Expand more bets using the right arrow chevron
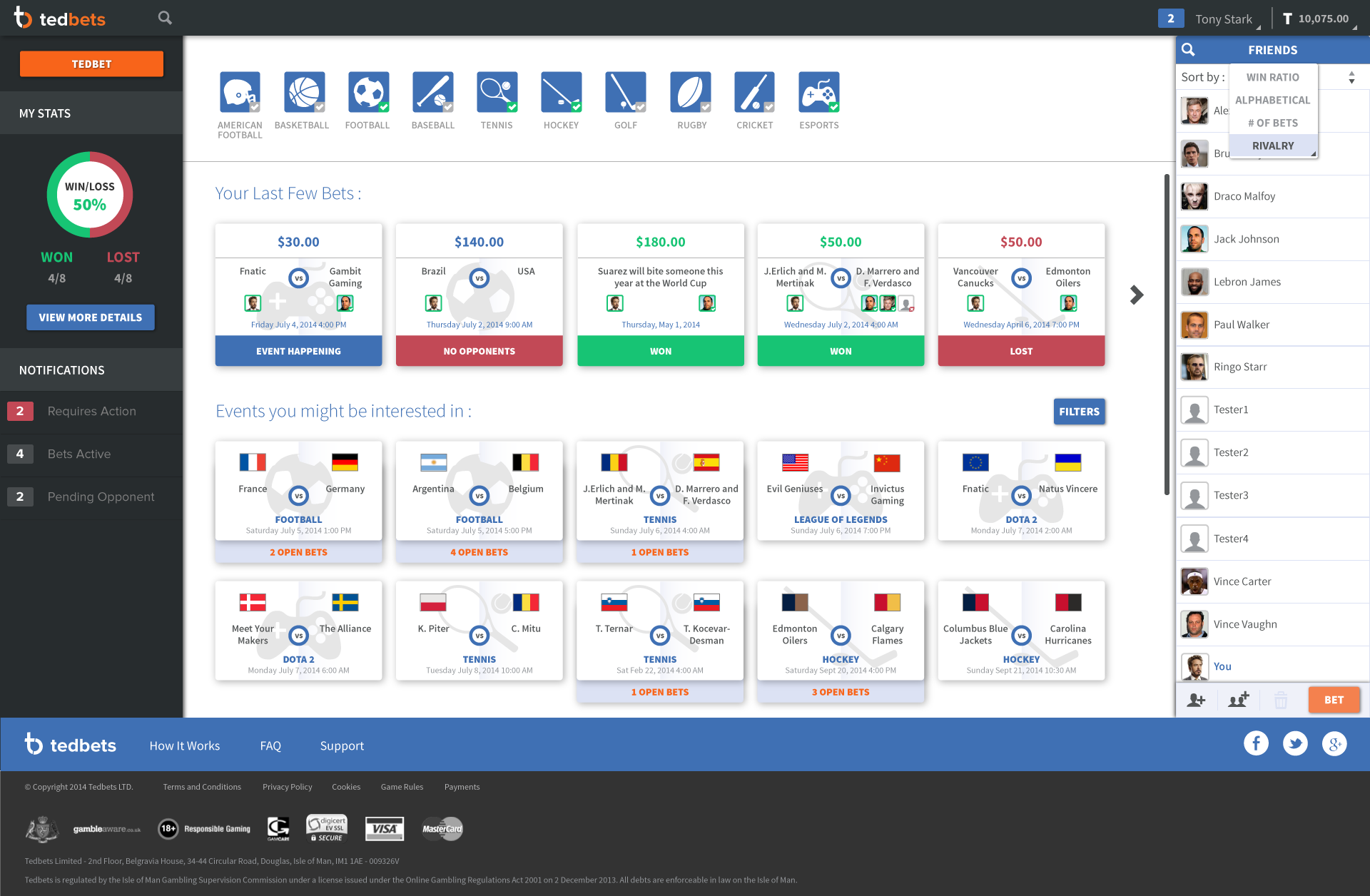1370x896 pixels. 1135,294
